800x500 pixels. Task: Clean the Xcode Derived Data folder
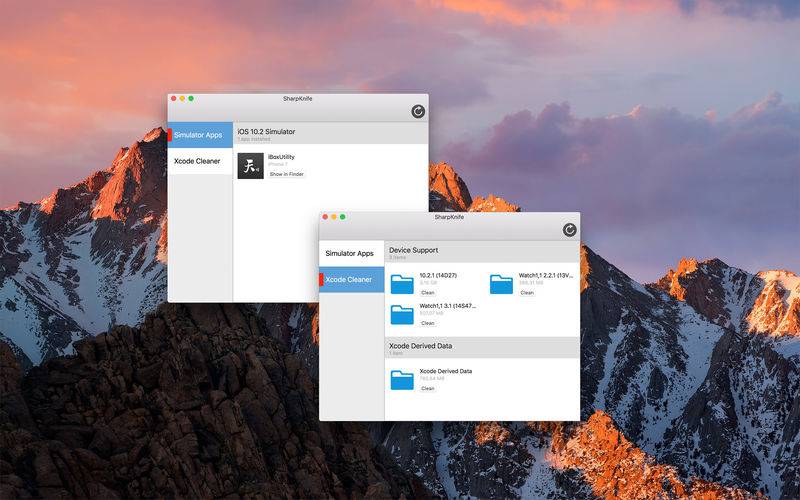click(428, 388)
